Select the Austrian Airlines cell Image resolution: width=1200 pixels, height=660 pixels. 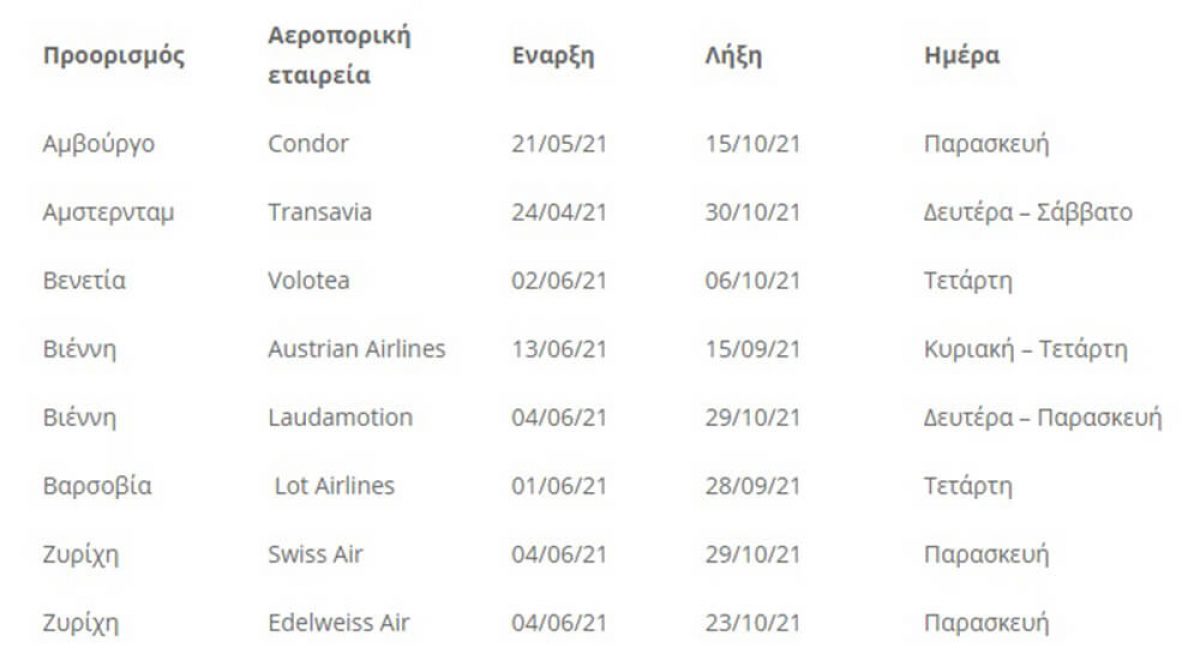357,349
